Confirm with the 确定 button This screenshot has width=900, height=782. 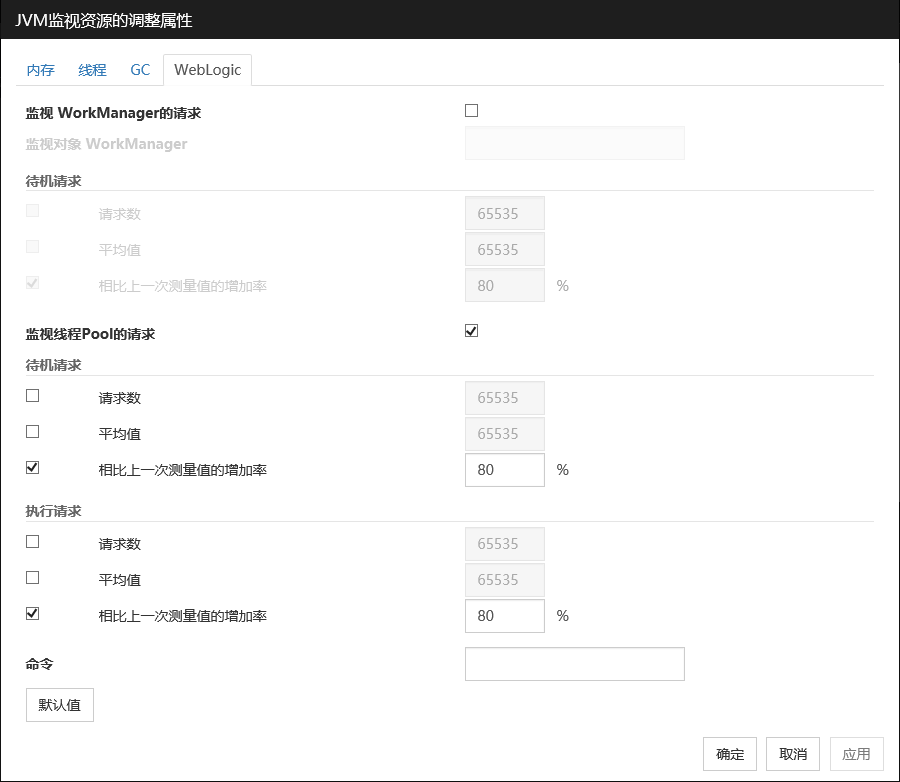click(730, 754)
